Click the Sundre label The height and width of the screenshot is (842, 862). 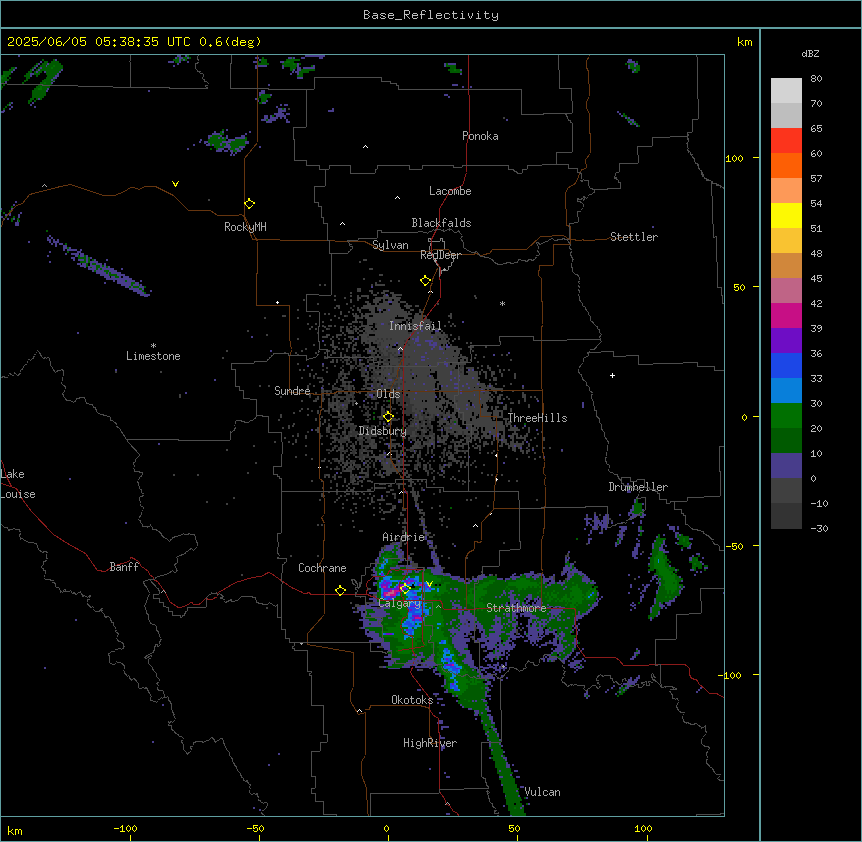(292, 391)
